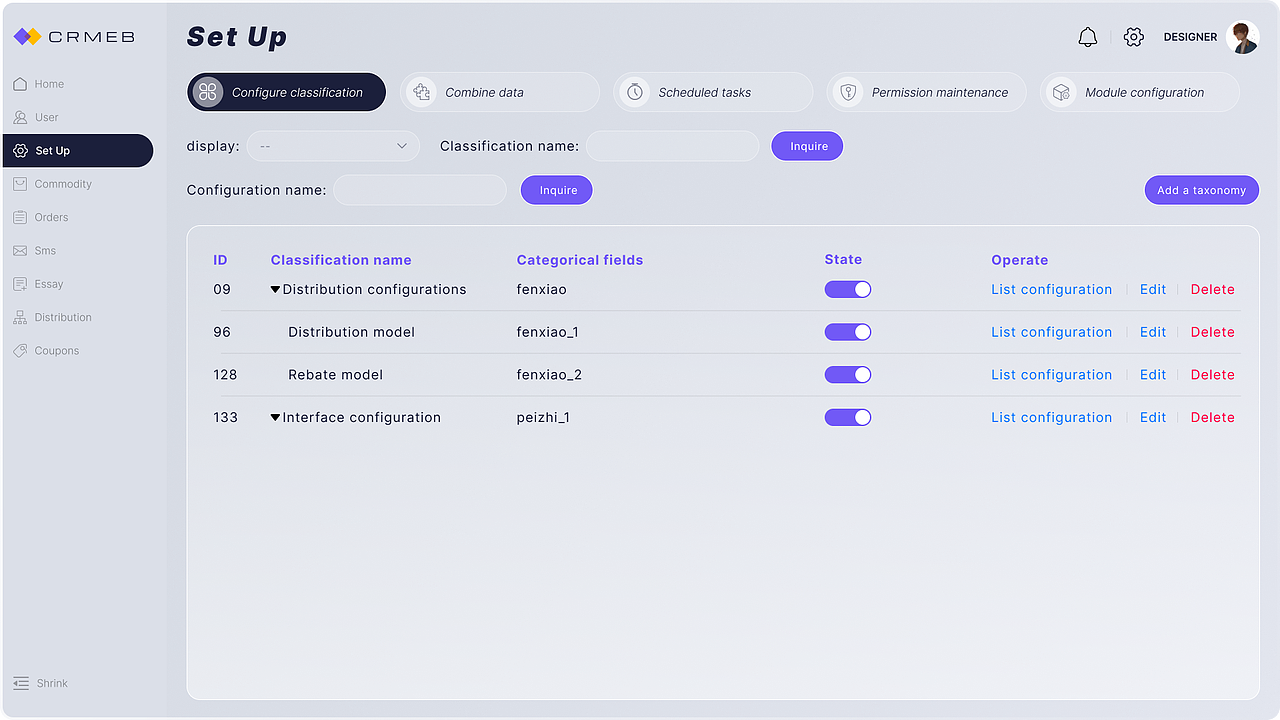This screenshot has width=1280, height=720.
Task: Open the Permission maintenance tab
Action: click(926, 92)
